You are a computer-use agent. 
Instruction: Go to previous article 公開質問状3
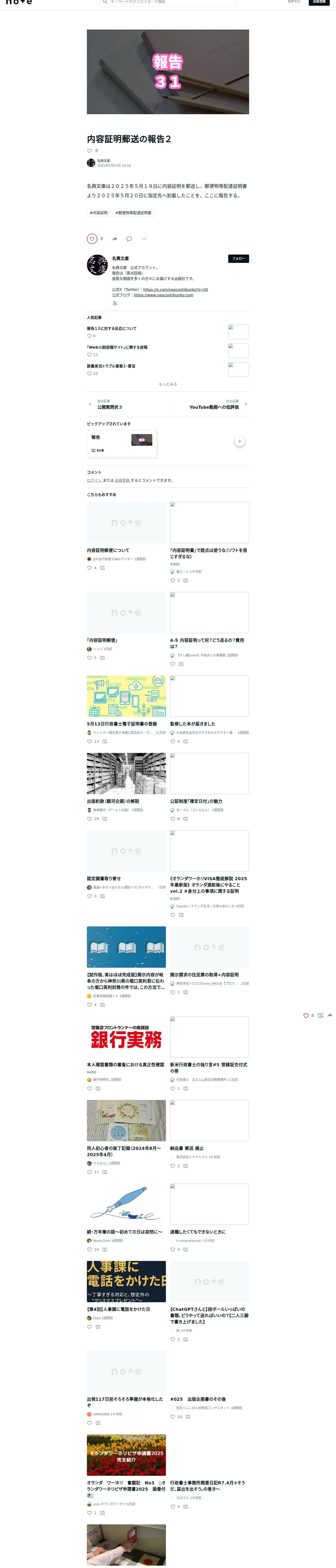click(110, 407)
